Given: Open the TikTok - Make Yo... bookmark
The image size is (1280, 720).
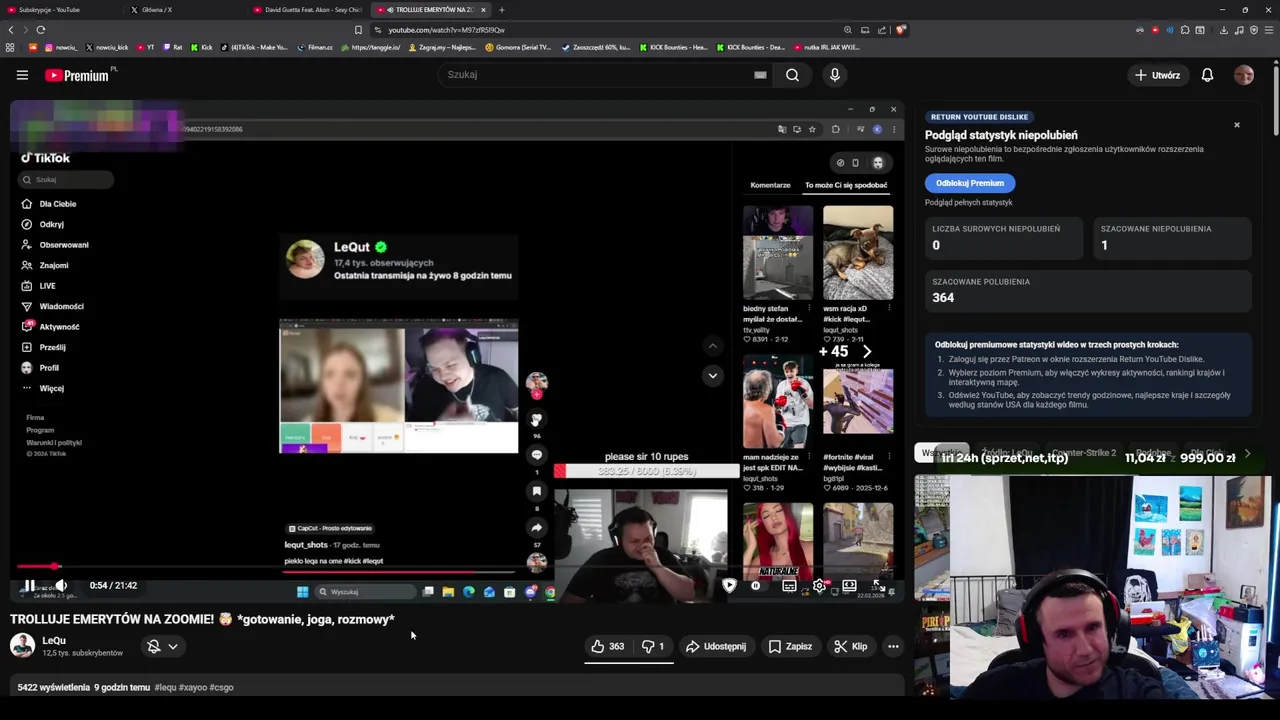Looking at the screenshot, I should (x=254, y=47).
